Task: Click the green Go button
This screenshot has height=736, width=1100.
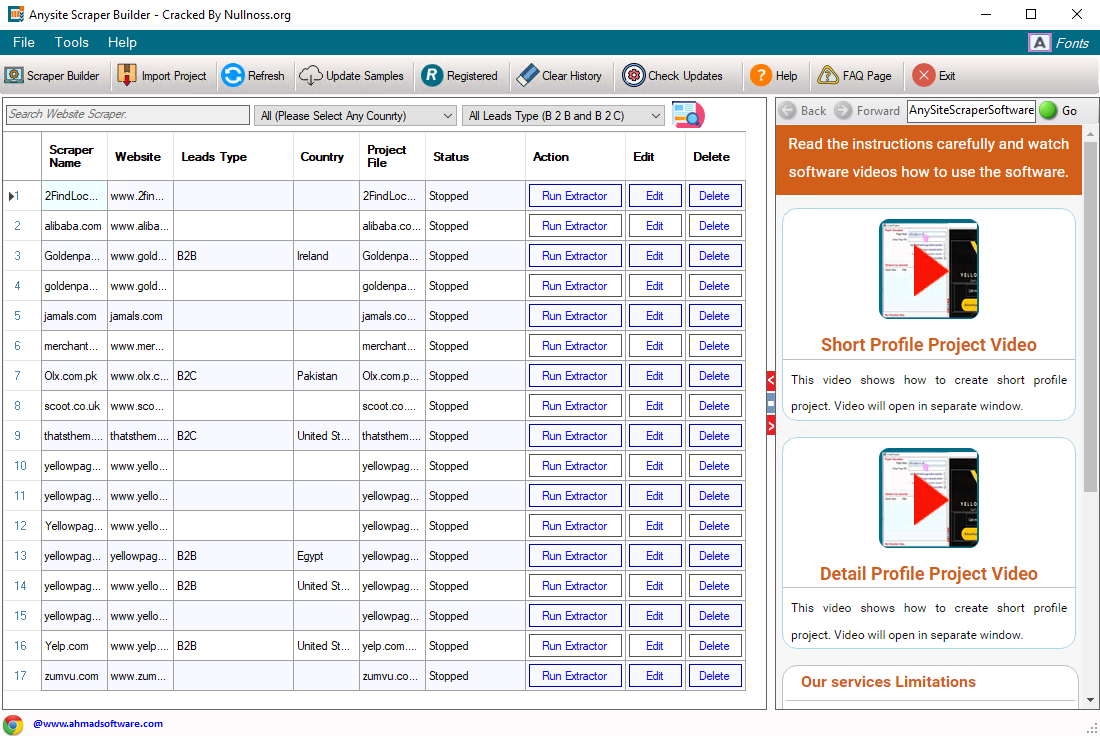Action: tap(1059, 111)
